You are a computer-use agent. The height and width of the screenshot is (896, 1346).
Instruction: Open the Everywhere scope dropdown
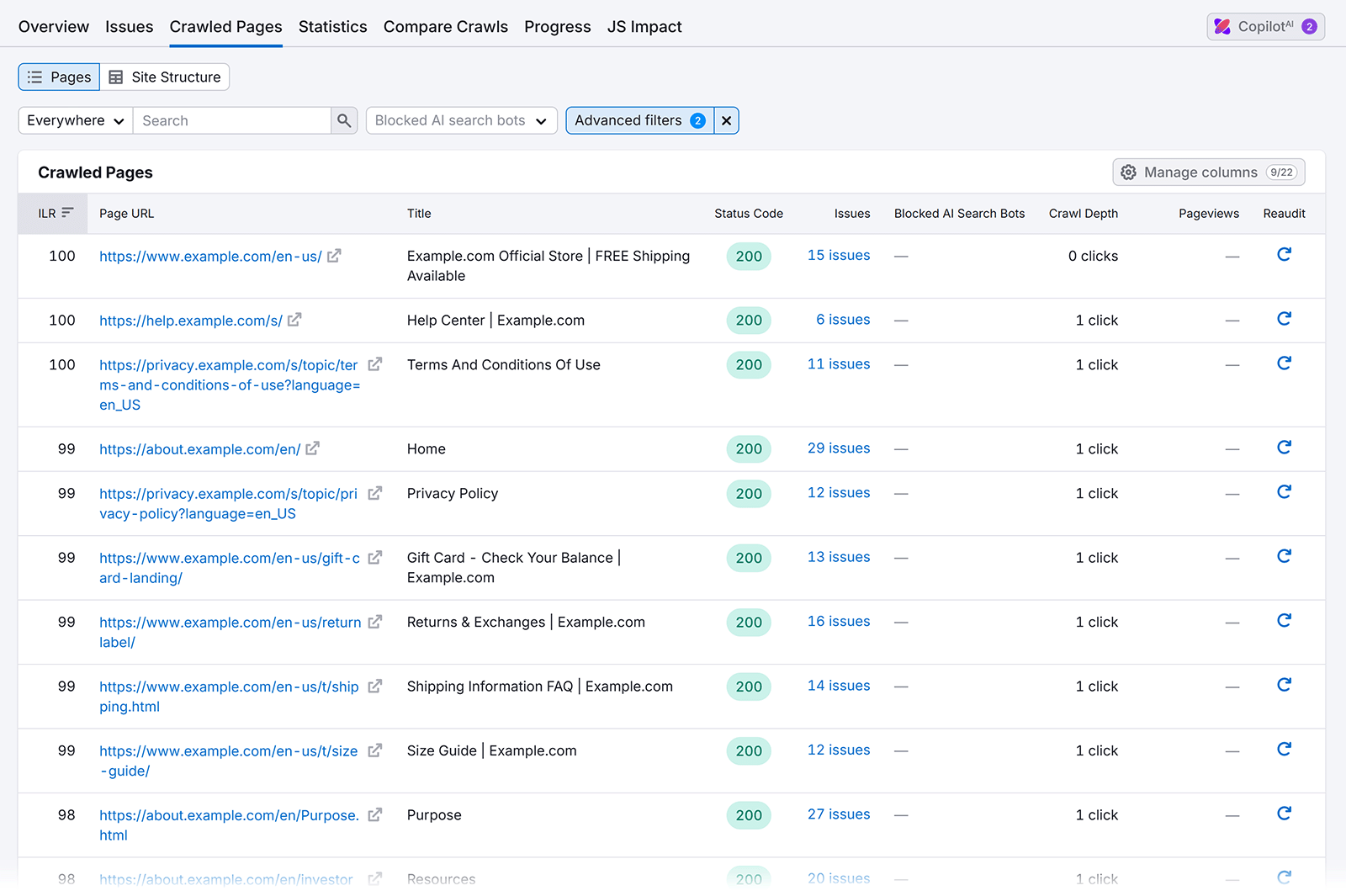click(x=74, y=120)
